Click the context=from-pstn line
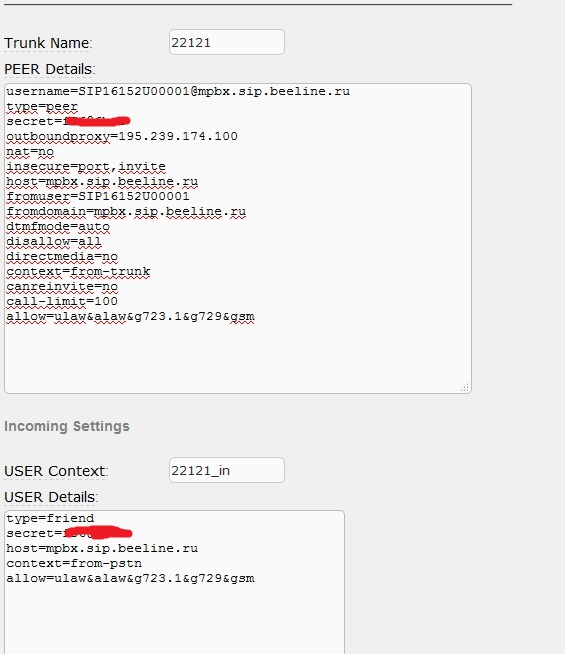Screen dimensions: 565x654 tap(74, 563)
